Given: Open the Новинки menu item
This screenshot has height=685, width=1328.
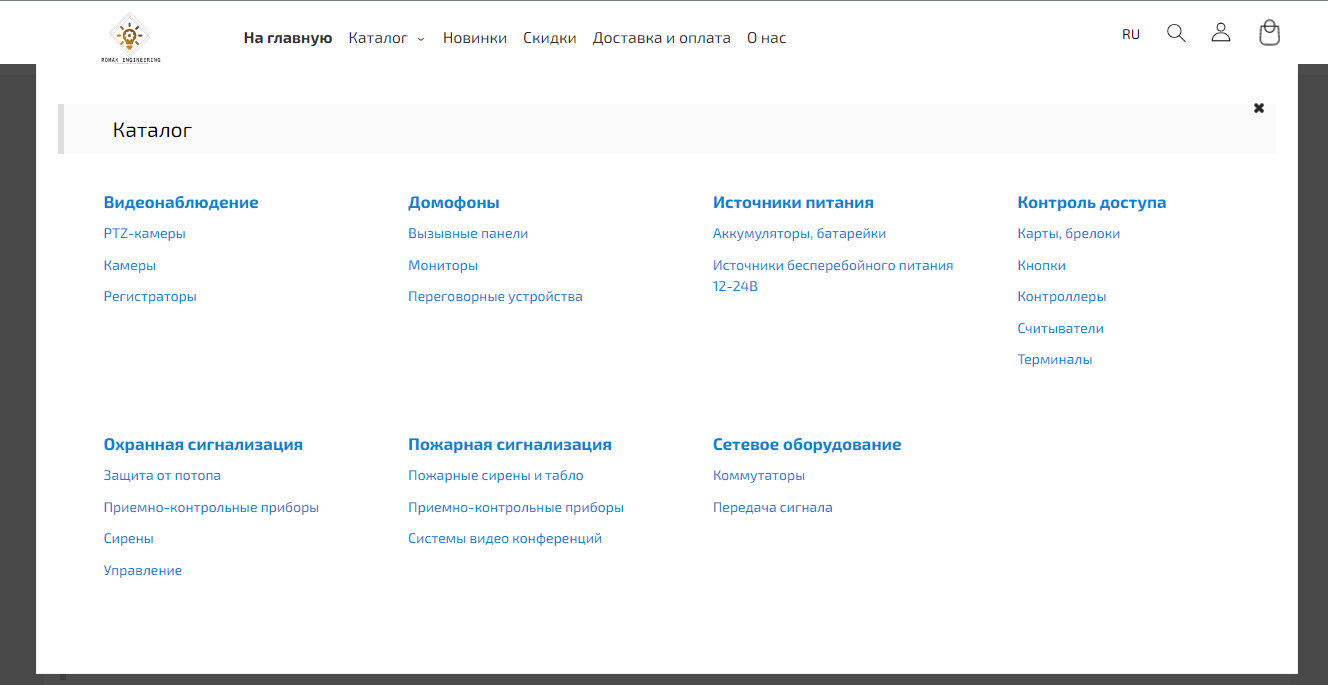Looking at the screenshot, I should 474,38.
